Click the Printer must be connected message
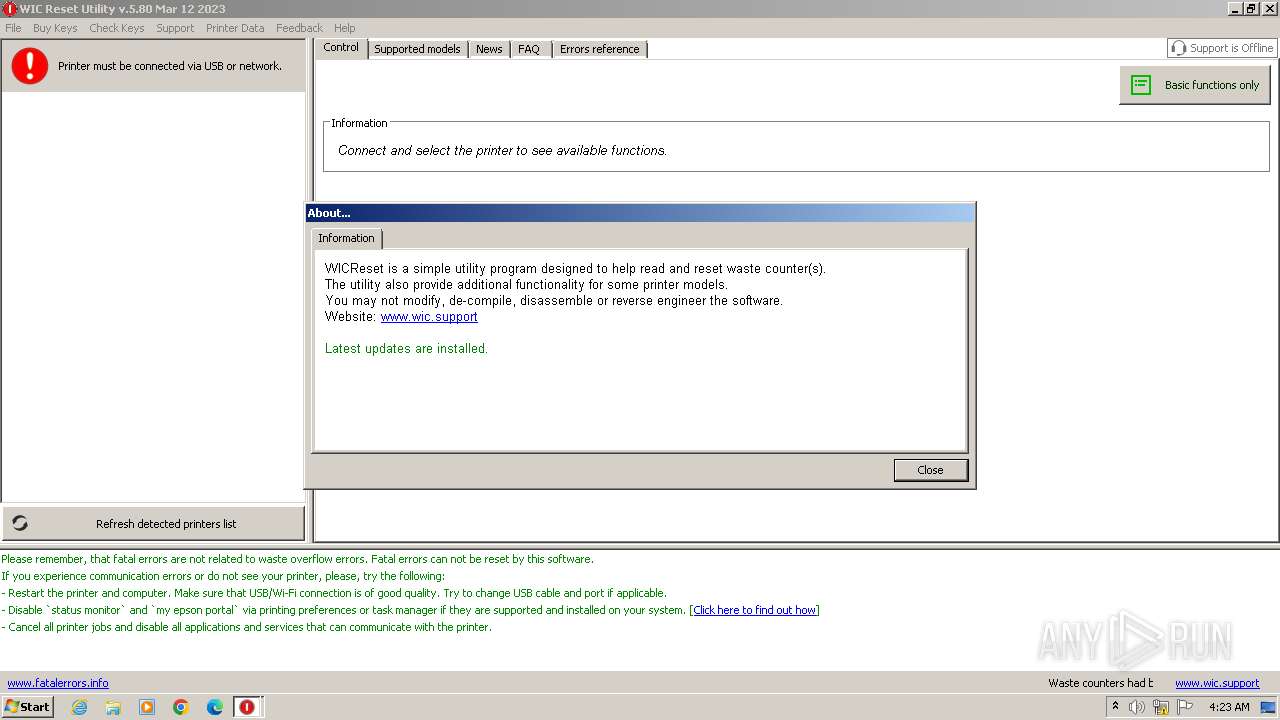This screenshot has height=720, width=1280. [x=170, y=66]
